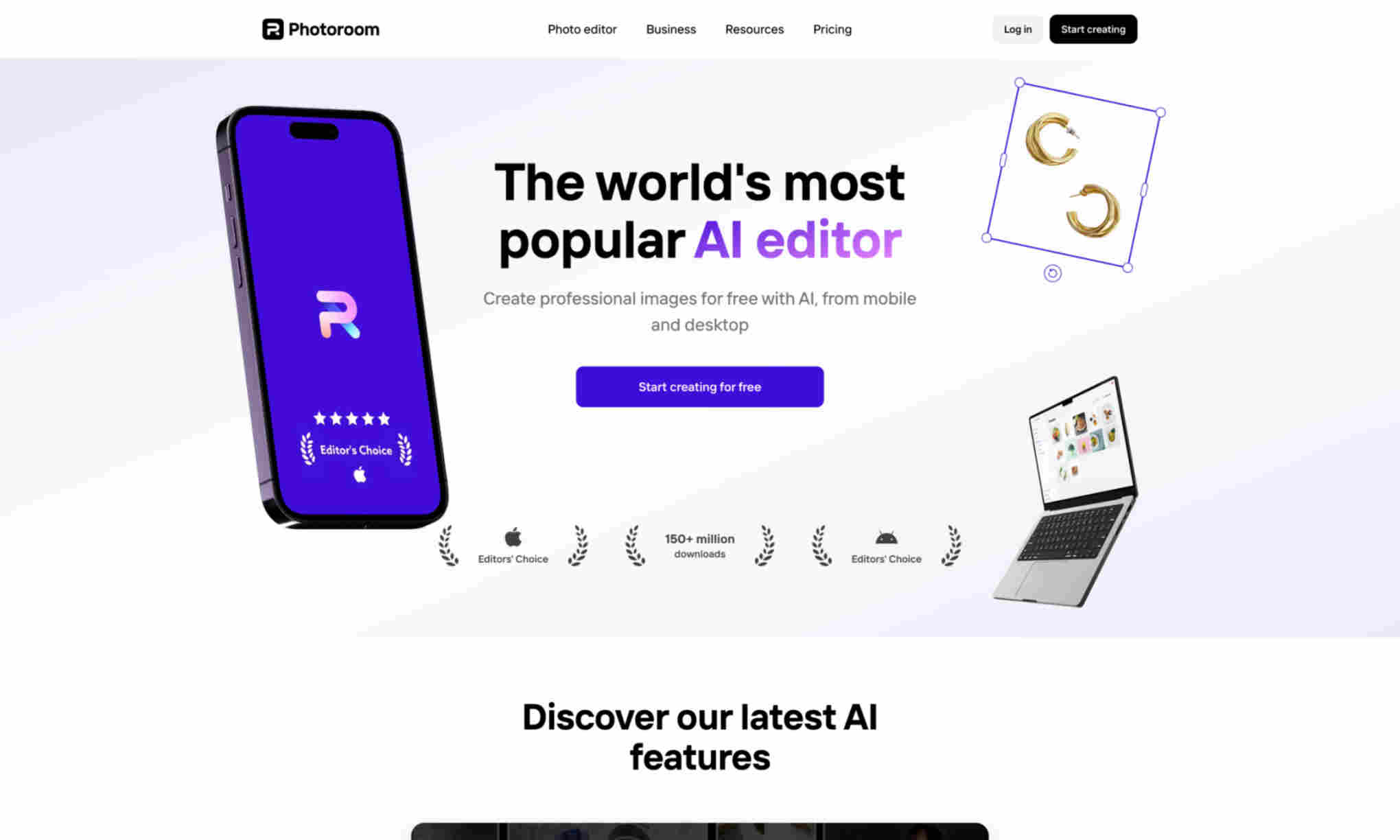Click the 150+ million downloads badge icon

point(700,545)
